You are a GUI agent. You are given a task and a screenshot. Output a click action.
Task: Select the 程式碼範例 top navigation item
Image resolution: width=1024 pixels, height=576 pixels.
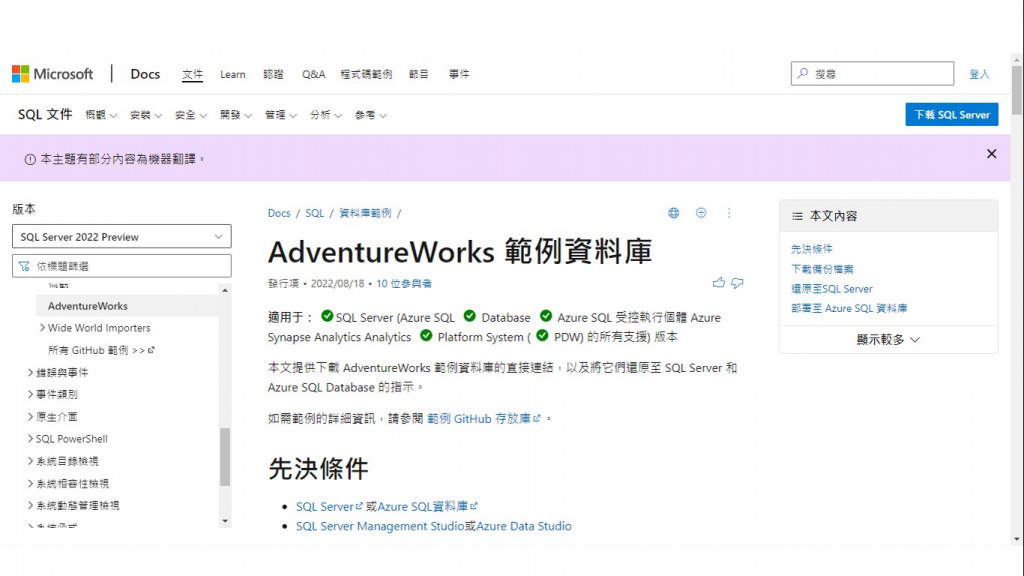click(x=366, y=74)
